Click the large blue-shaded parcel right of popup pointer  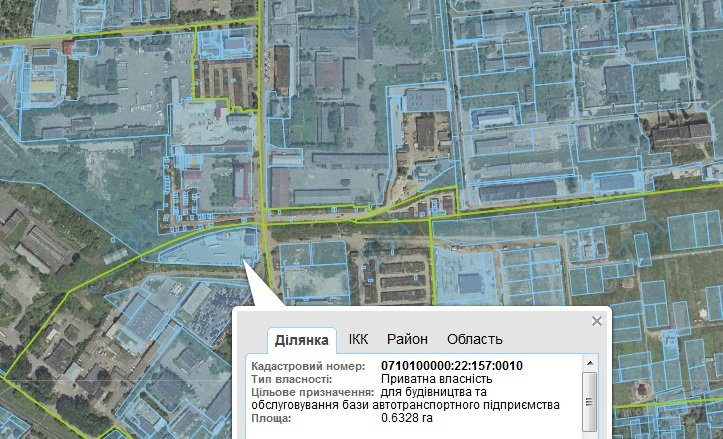click(x=466, y=272)
